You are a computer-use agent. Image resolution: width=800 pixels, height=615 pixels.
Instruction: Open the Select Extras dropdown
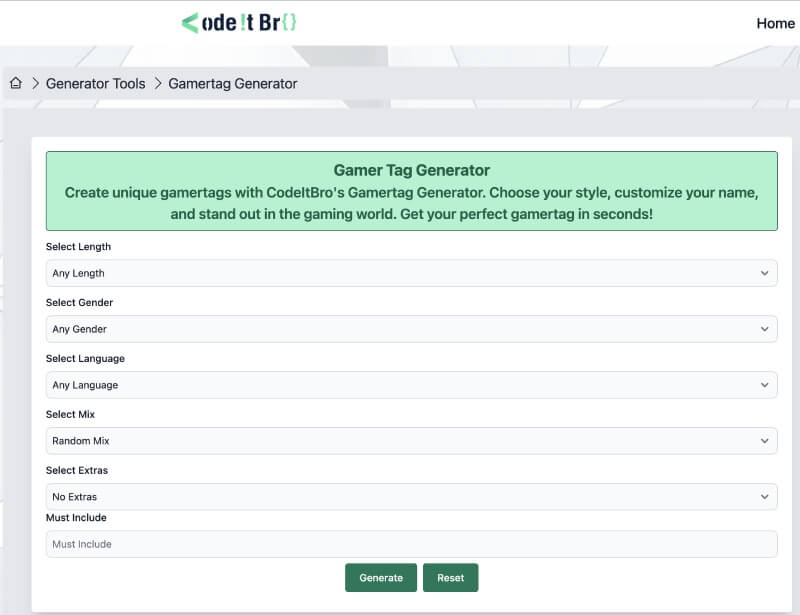pos(400,497)
